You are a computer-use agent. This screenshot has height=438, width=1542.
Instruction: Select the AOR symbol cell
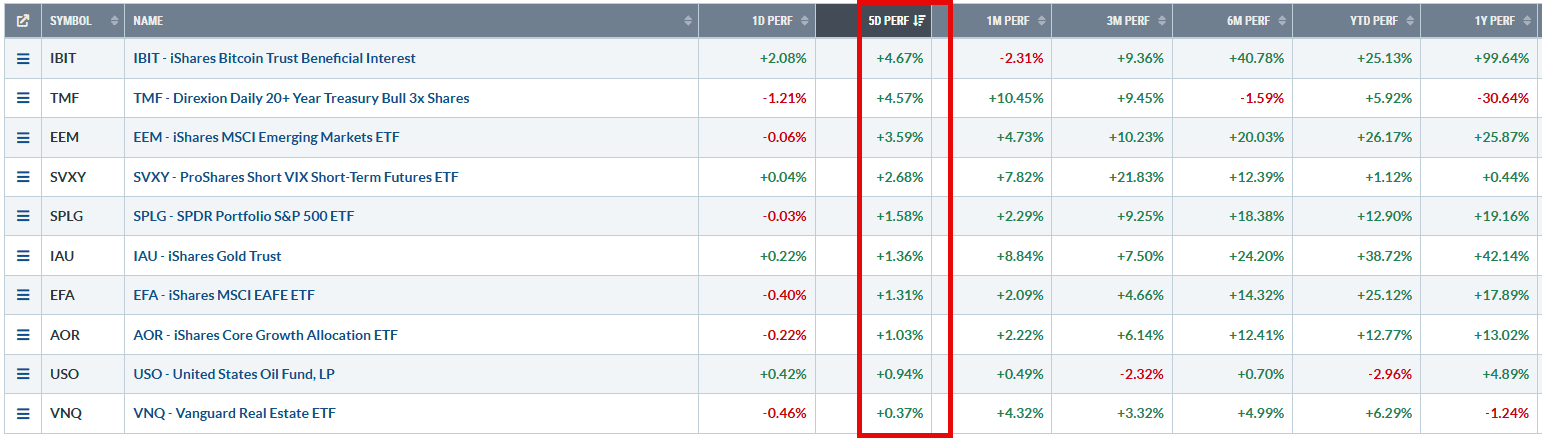(83, 335)
